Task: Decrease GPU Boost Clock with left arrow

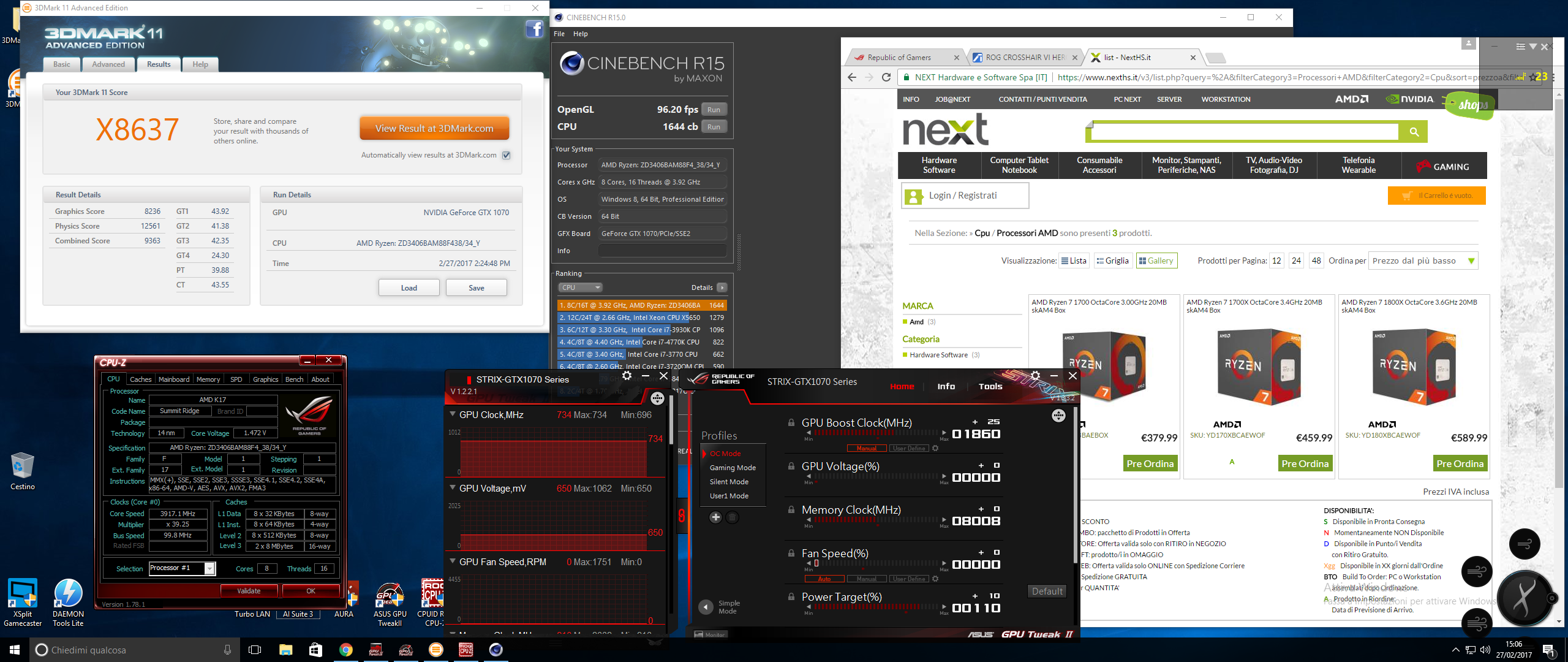Action: [809, 433]
